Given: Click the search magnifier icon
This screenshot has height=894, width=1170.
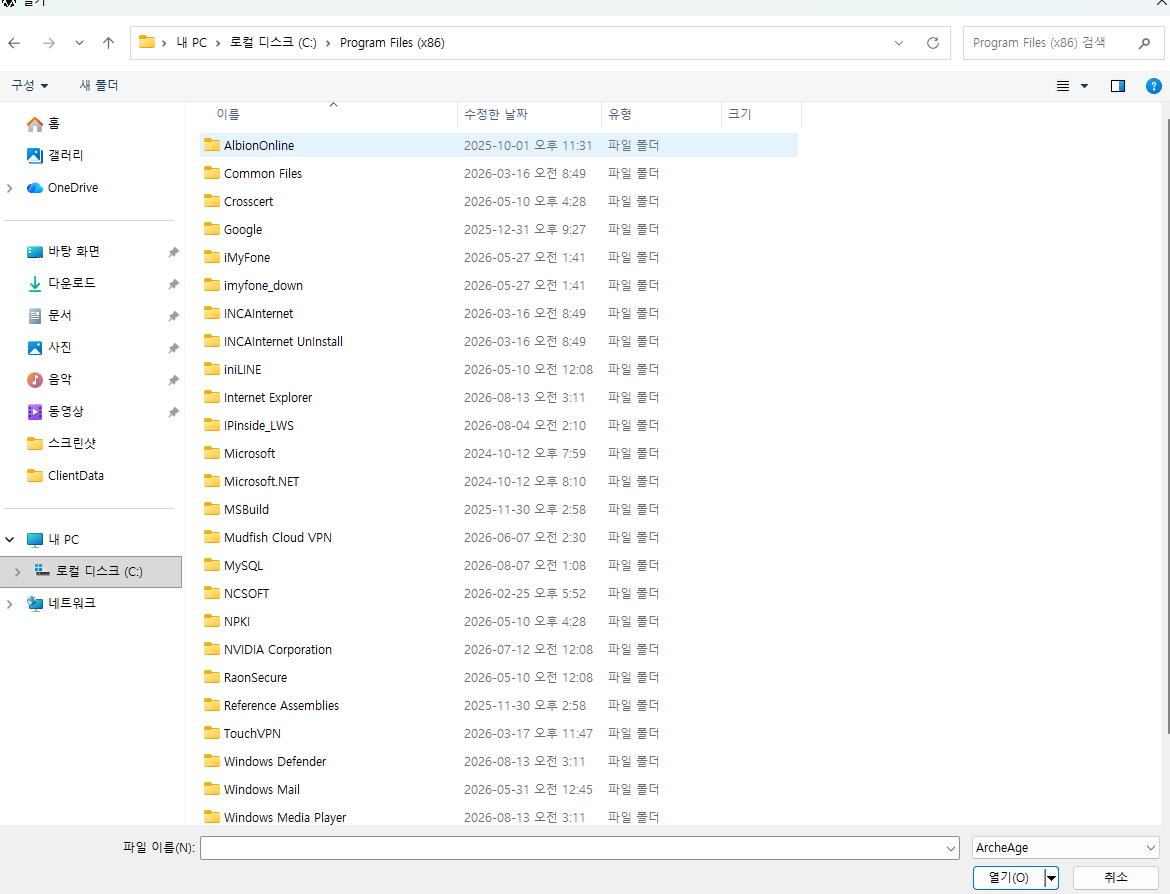Looking at the screenshot, I should click(x=1145, y=43).
